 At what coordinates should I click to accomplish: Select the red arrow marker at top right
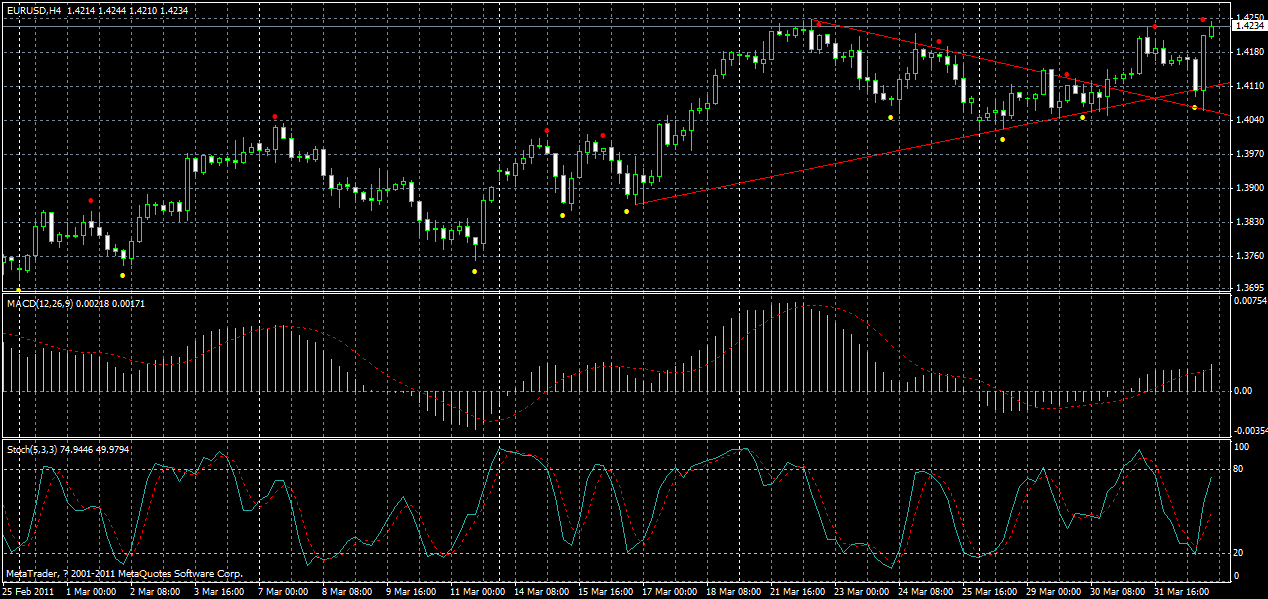point(1203,19)
